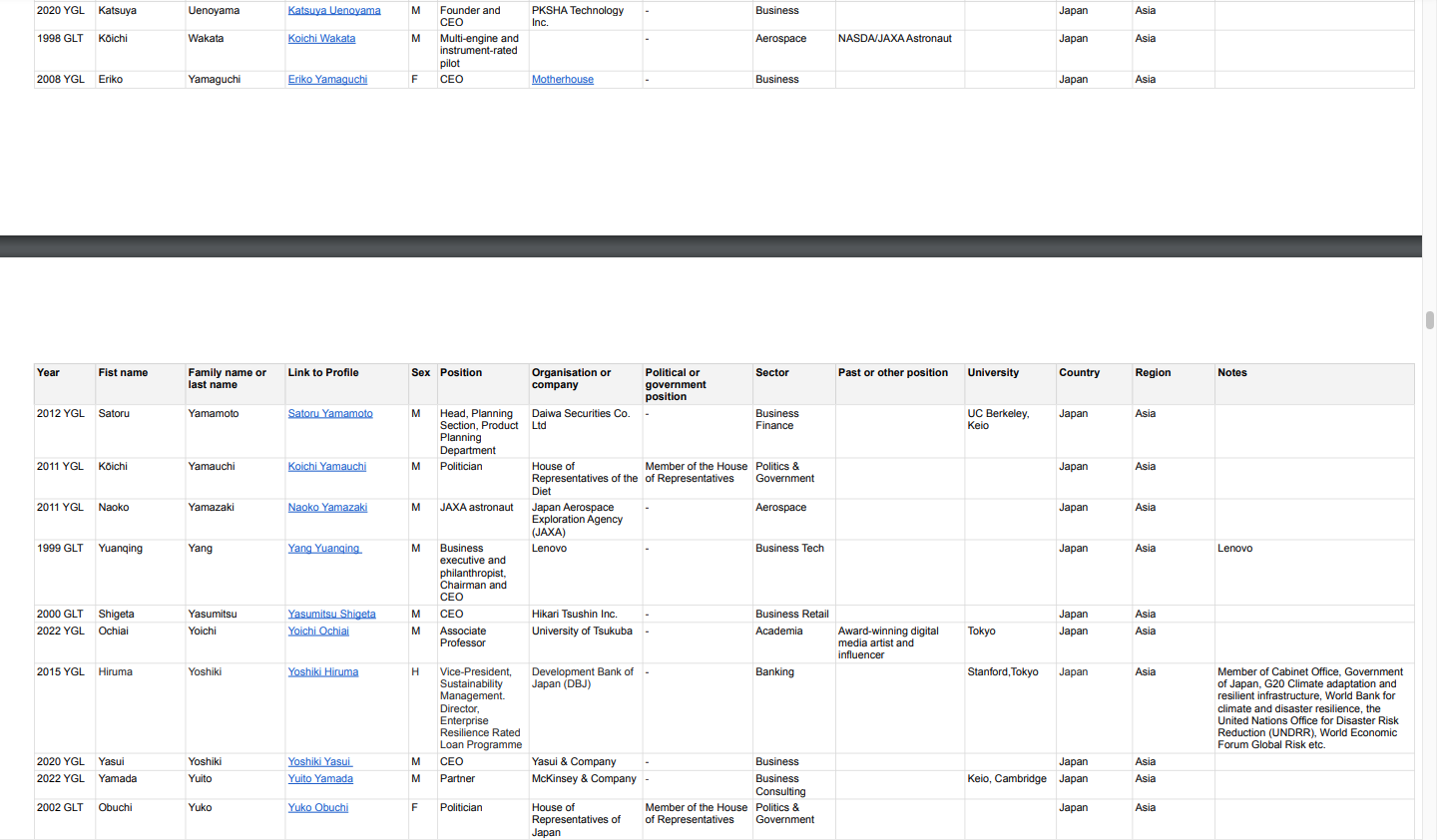Click the 'Business Consulting' sector cell

[x=794, y=785]
